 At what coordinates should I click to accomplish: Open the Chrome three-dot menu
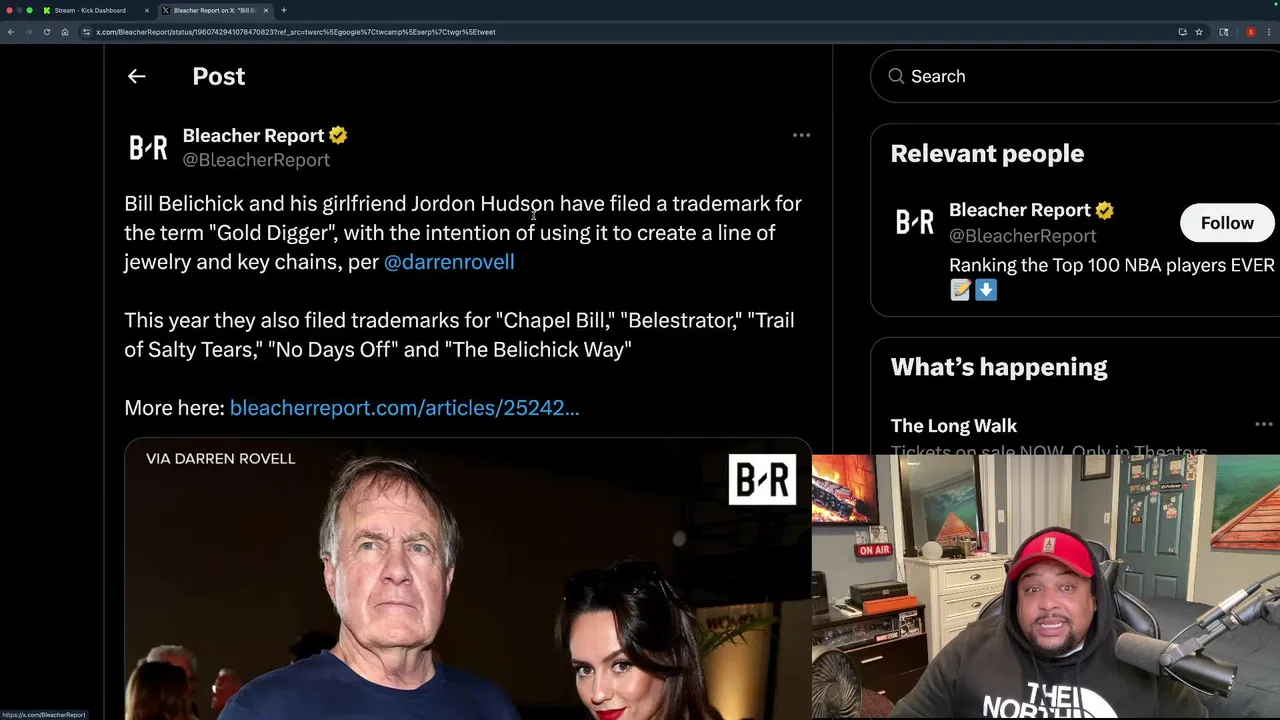(1270, 32)
